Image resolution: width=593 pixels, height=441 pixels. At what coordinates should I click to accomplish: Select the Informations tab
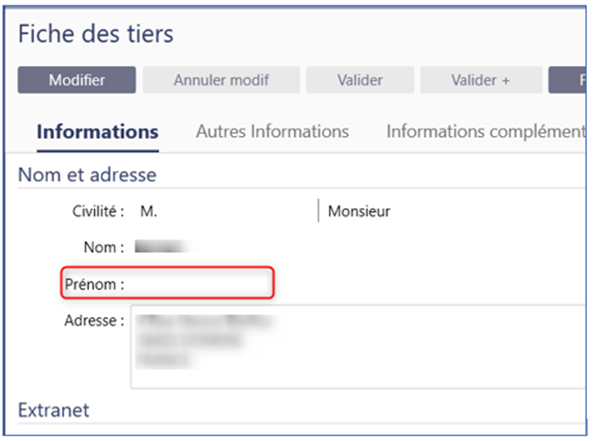[98, 132]
